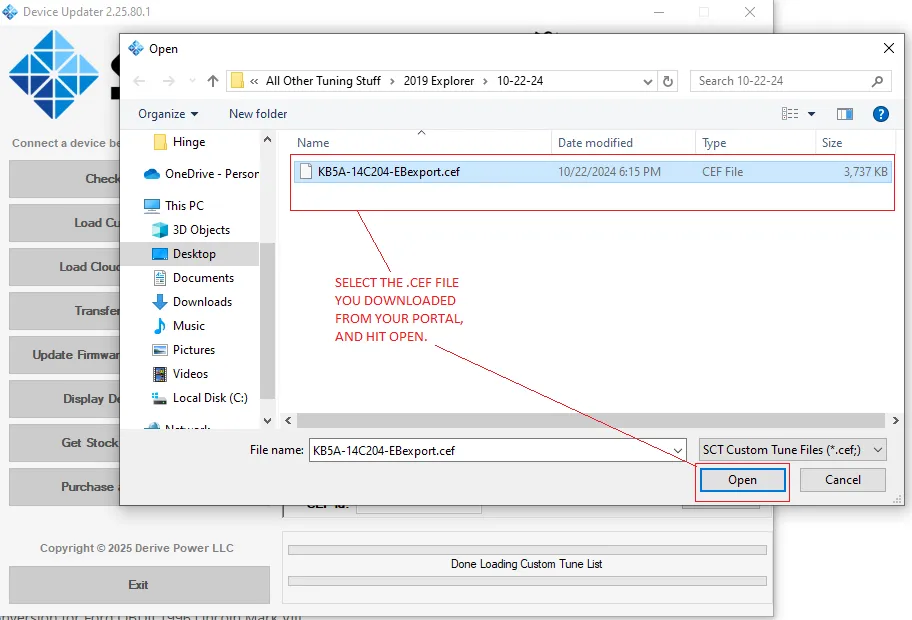Expand the hidden breadcrumb path chevrons
The image size is (912, 620).
tap(254, 81)
